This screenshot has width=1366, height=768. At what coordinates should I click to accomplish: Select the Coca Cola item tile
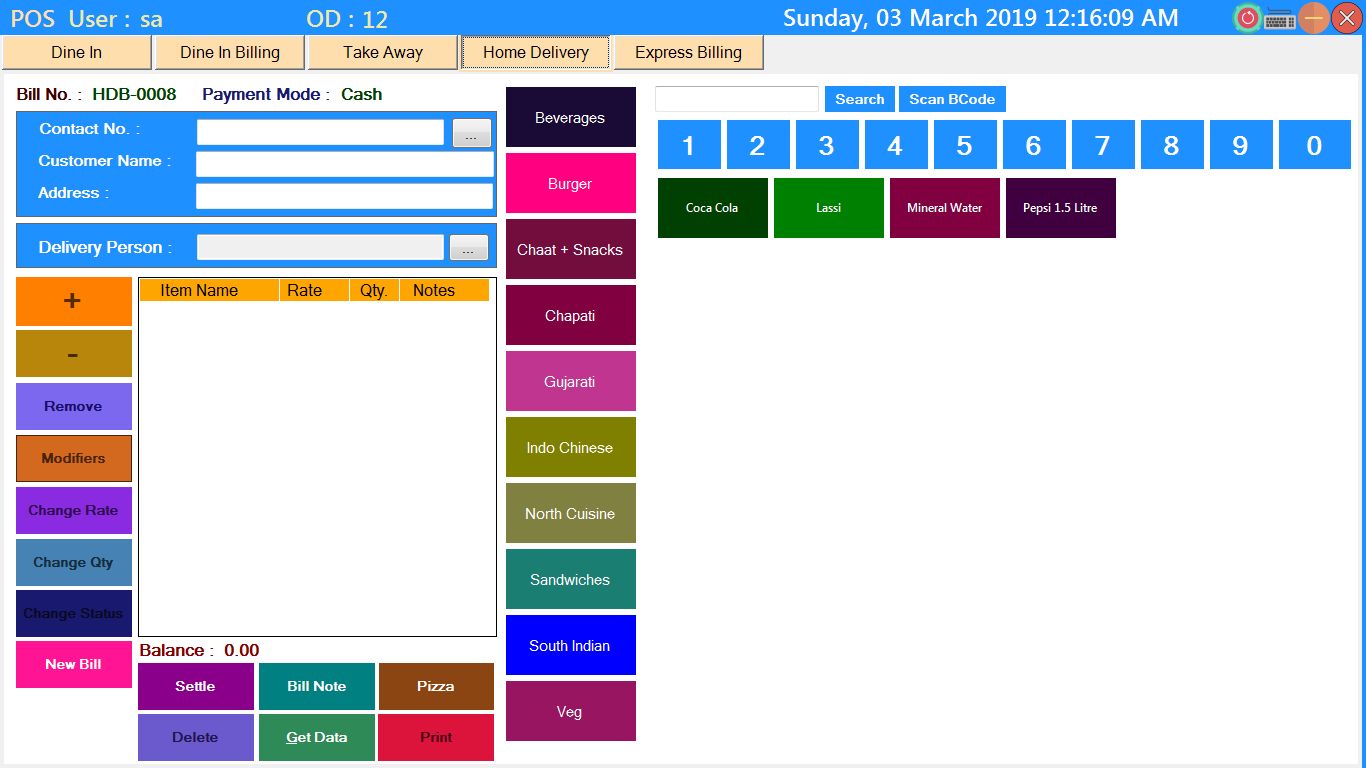712,208
